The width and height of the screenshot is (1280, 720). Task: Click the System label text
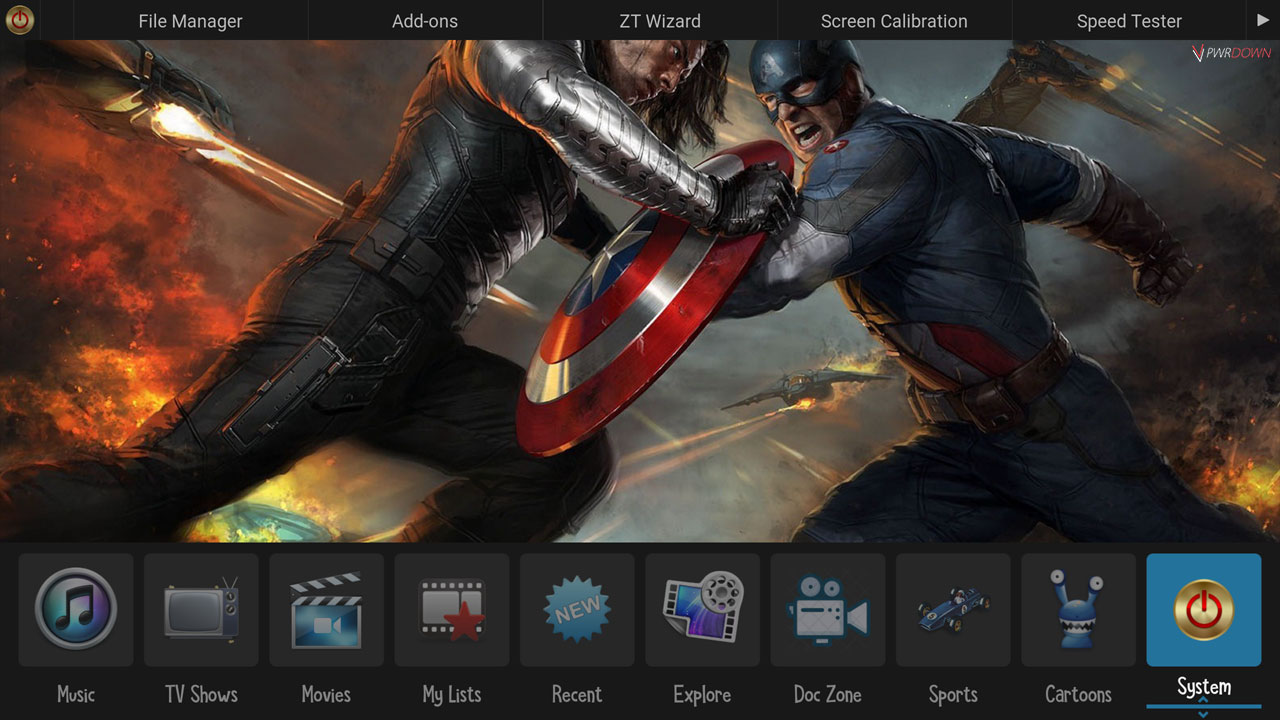pos(1204,687)
